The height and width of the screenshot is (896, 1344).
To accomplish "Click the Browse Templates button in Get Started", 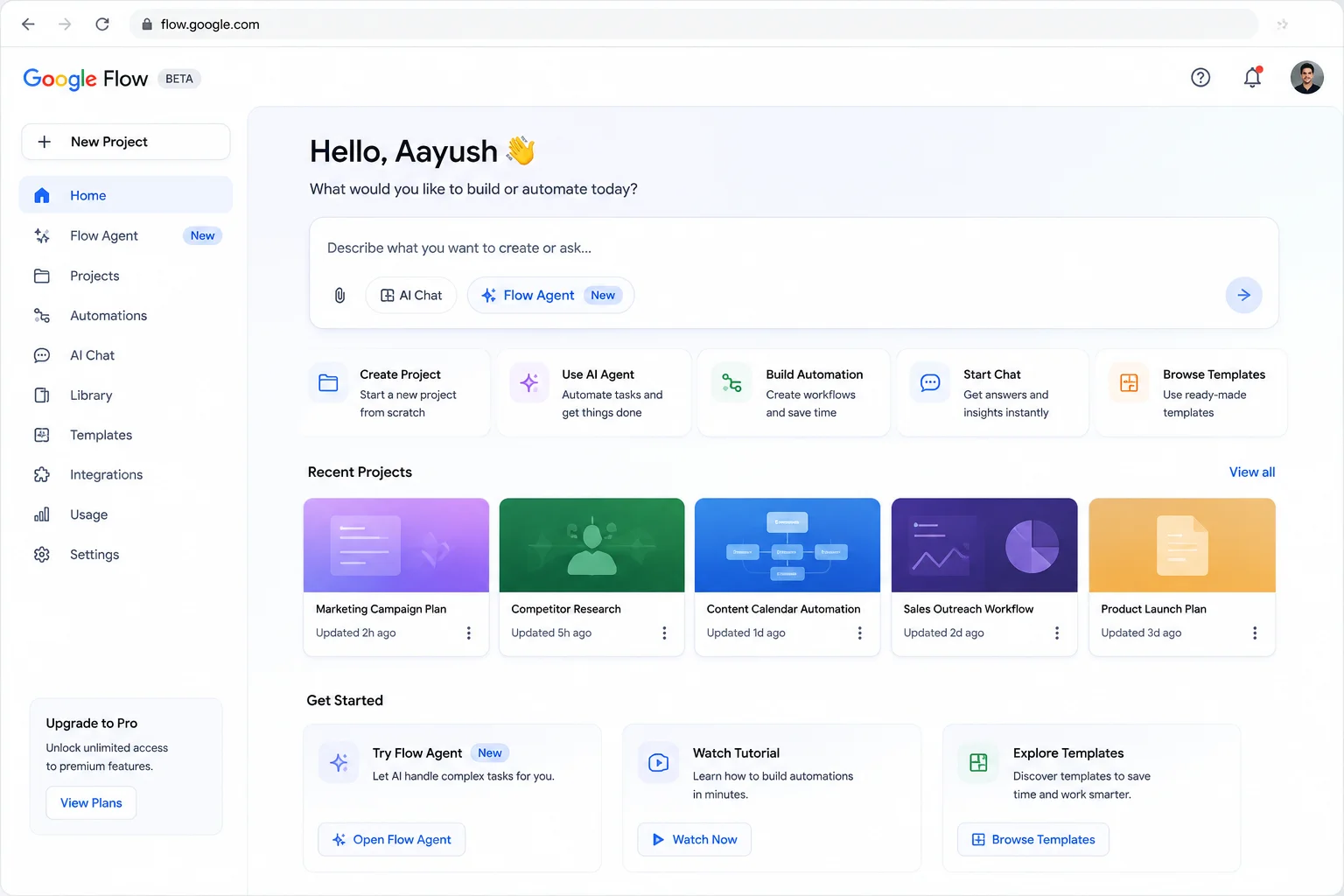I will (x=1033, y=840).
